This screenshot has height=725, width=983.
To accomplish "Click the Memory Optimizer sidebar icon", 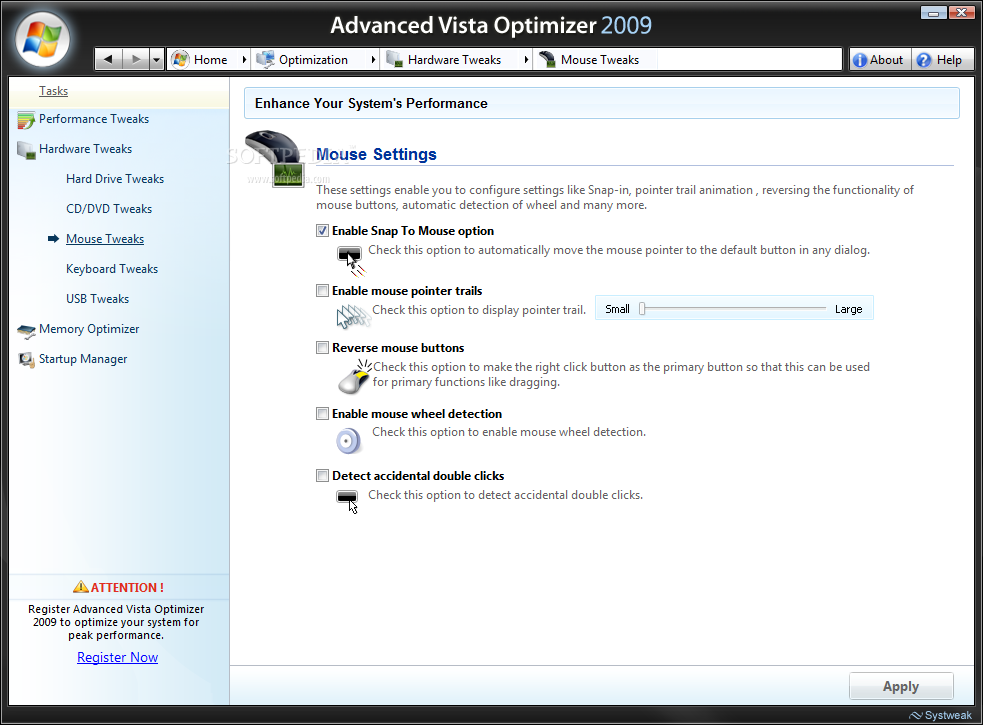I will 26,330.
